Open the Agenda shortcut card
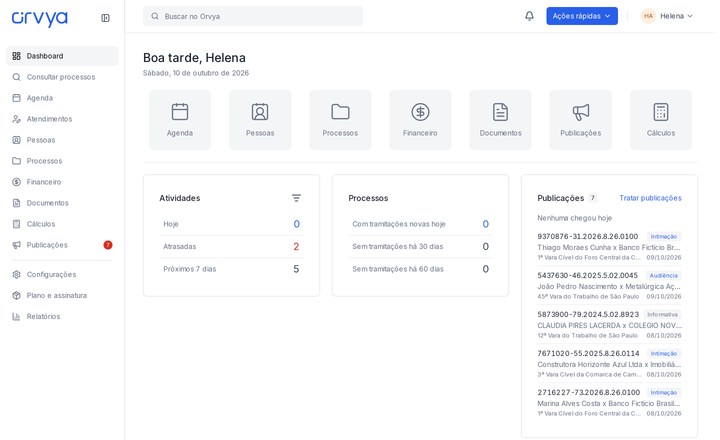This screenshot has height=440, width=720. point(180,120)
